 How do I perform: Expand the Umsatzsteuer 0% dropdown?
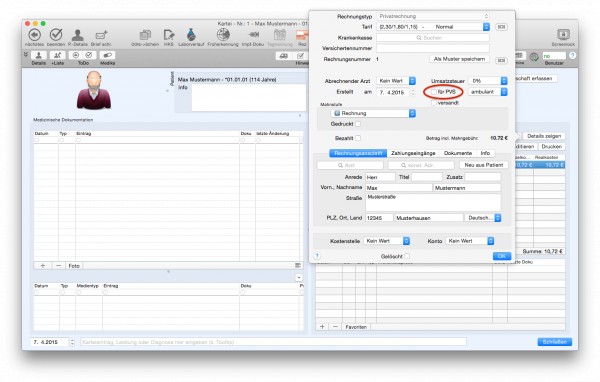click(x=488, y=81)
